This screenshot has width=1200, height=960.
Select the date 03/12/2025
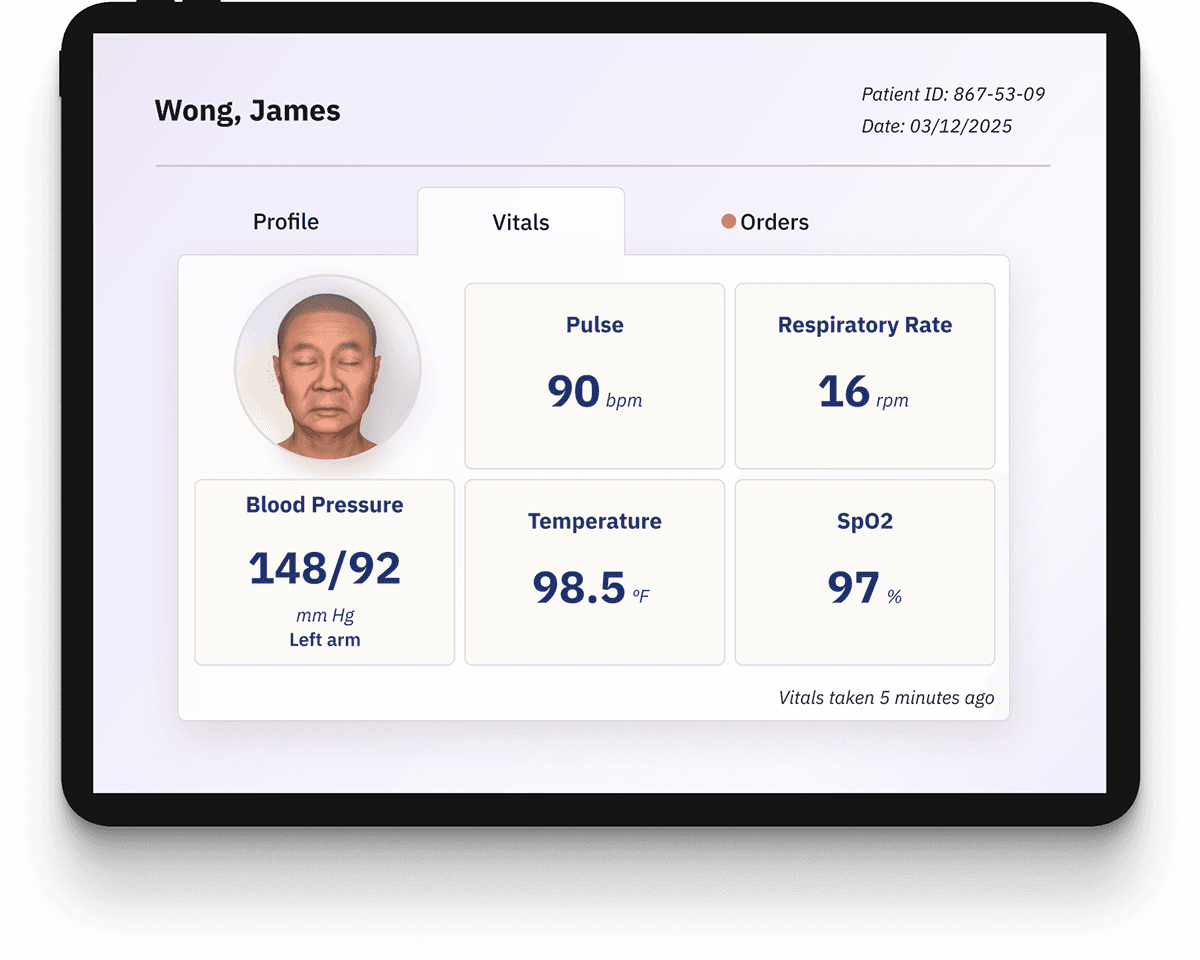936,126
